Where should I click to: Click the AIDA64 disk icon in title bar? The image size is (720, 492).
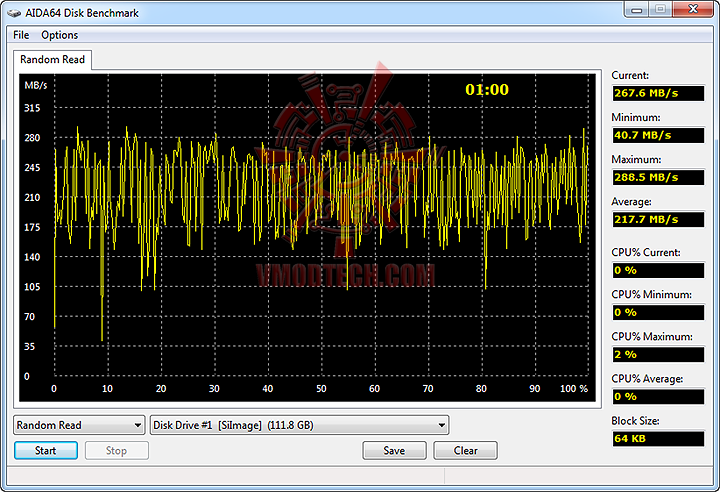point(14,13)
